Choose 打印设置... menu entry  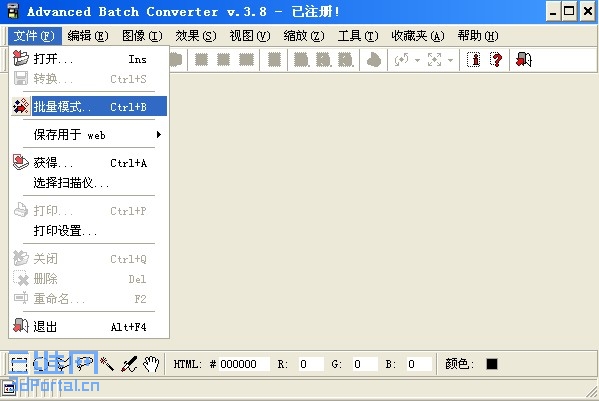click(89, 230)
